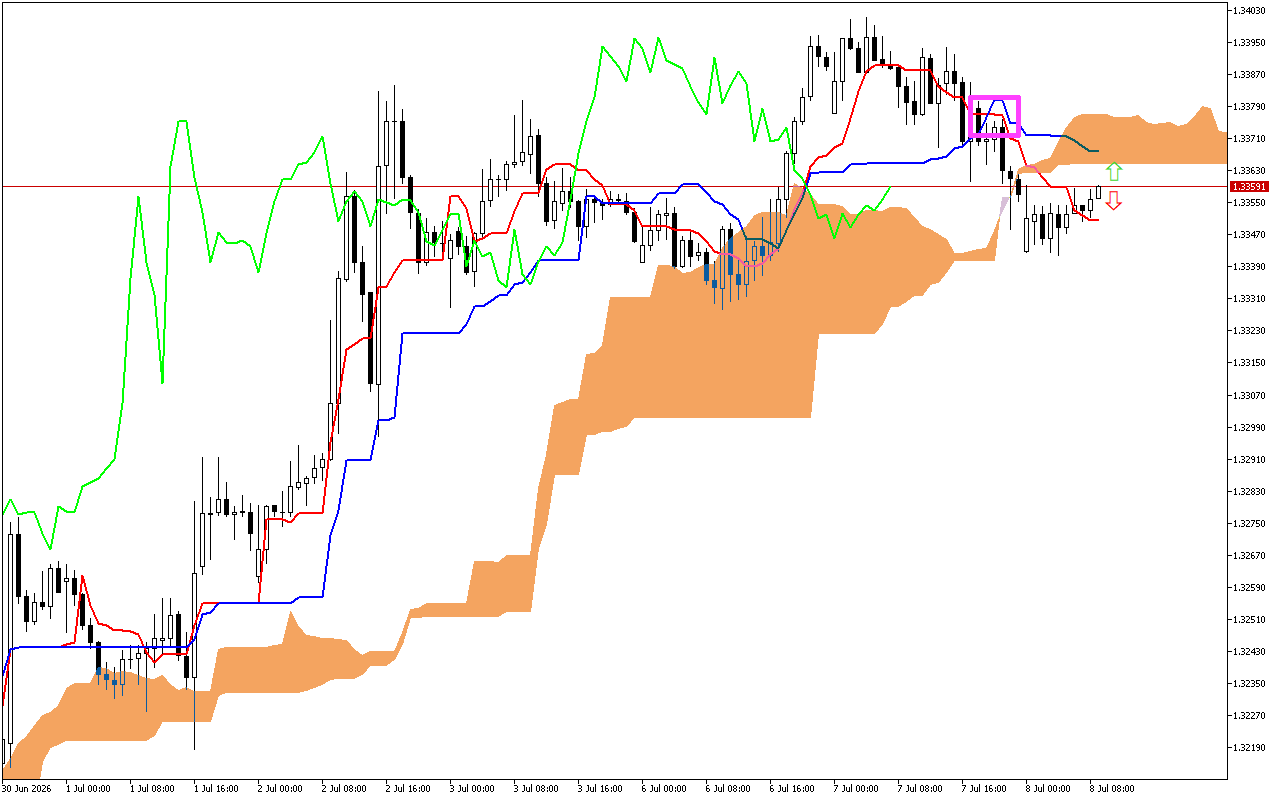1280x800 pixels.
Task: Click the 2 Jul 16:00 time label
Action: click(407, 788)
